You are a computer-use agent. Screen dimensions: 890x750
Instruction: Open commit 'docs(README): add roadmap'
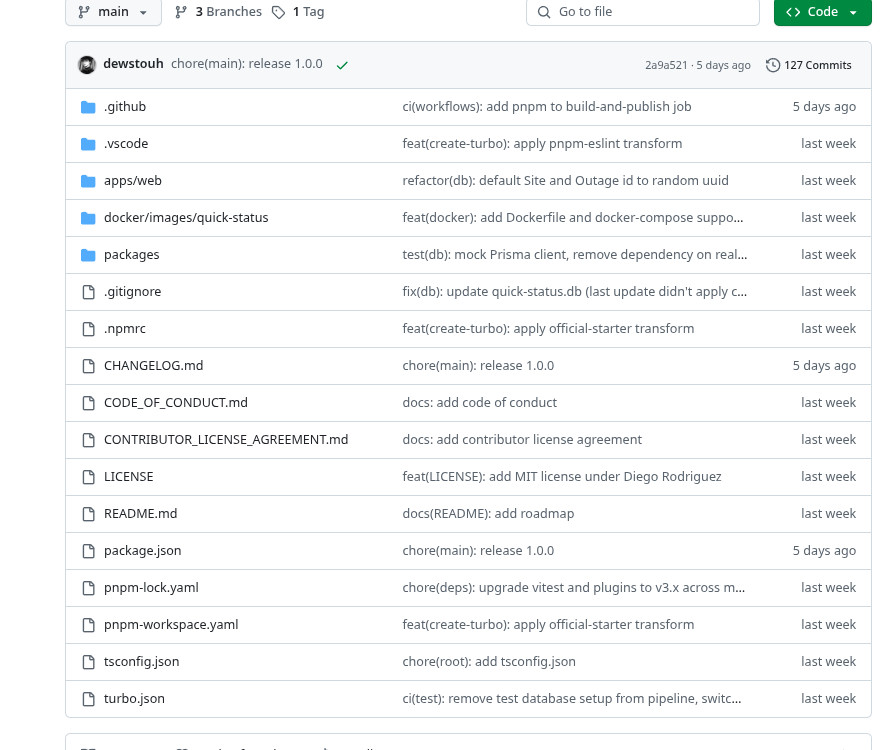488,514
